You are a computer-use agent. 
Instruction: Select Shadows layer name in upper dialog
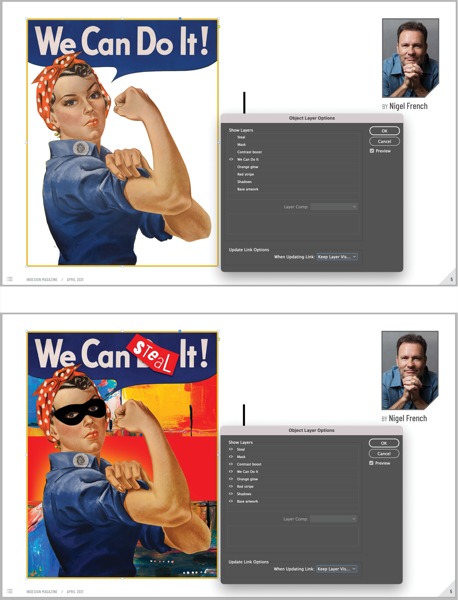pyautogui.click(x=244, y=182)
